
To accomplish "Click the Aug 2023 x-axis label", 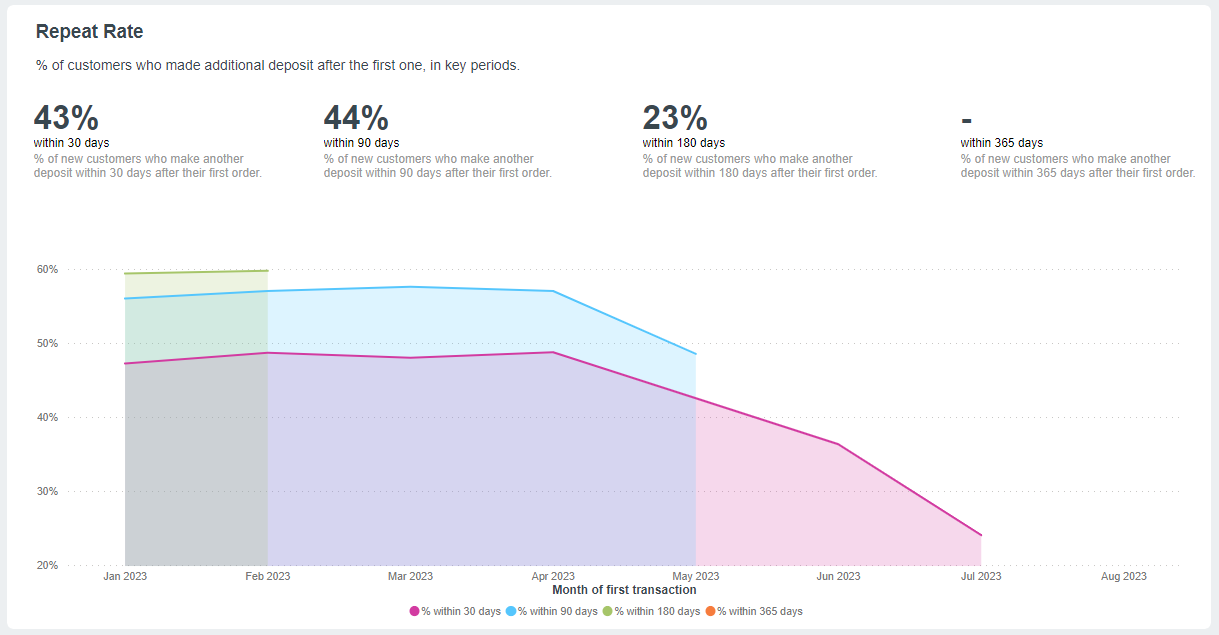I will 1124,576.
